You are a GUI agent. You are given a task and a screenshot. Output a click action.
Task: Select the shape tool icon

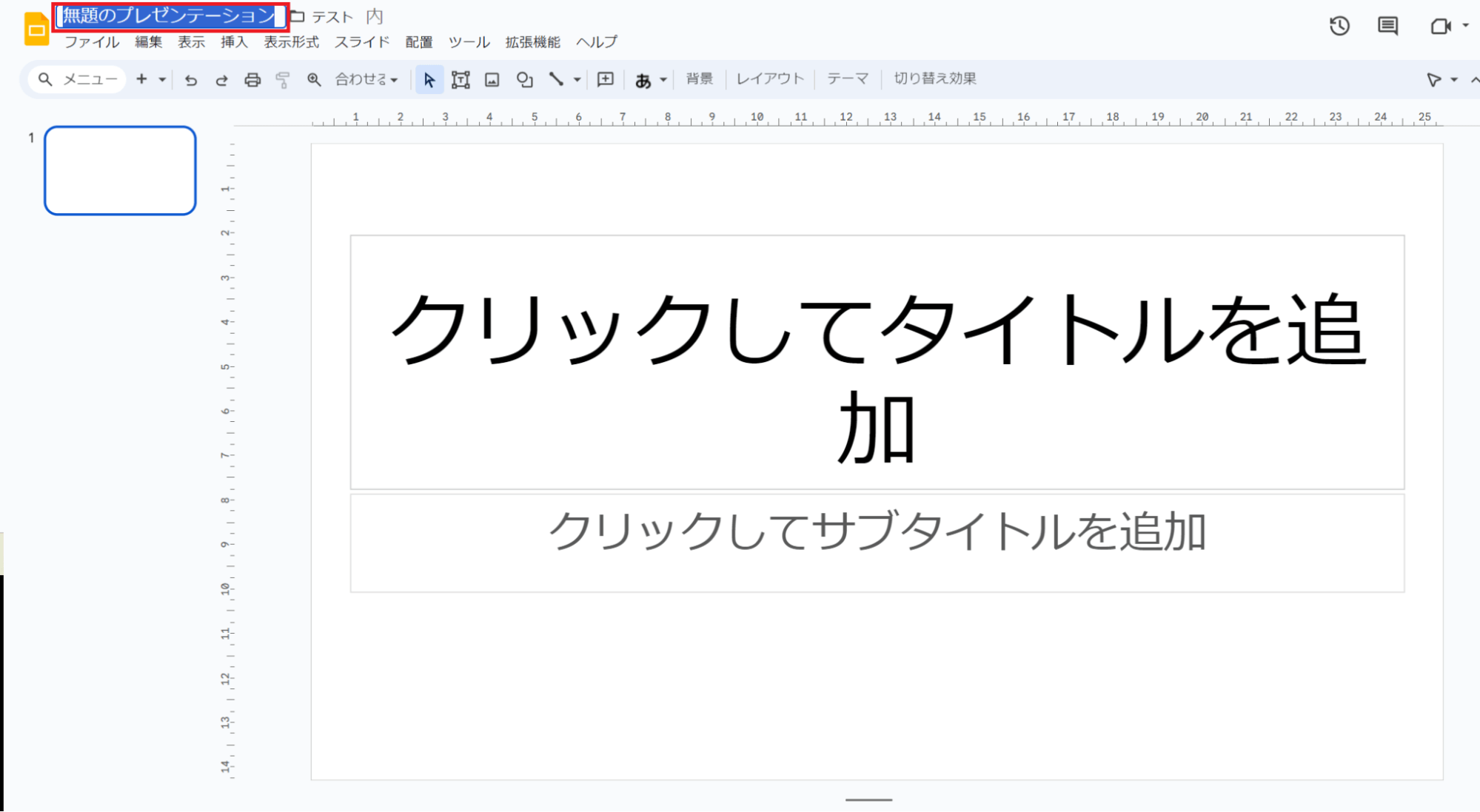click(x=524, y=79)
